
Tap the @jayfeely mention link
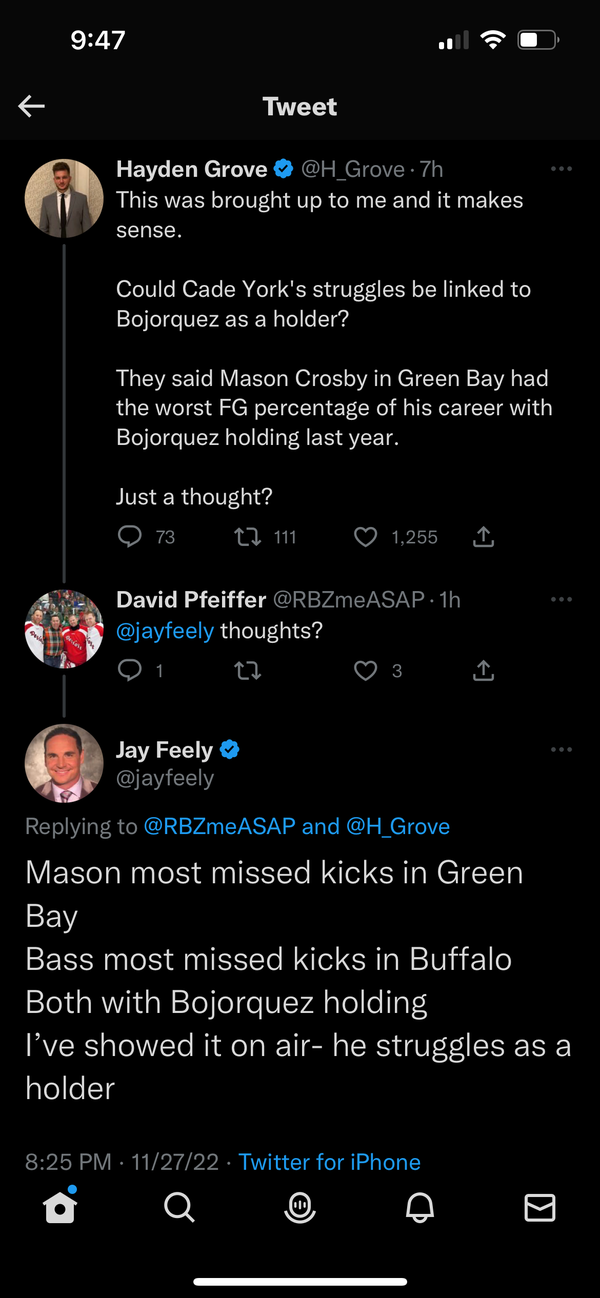point(165,631)
